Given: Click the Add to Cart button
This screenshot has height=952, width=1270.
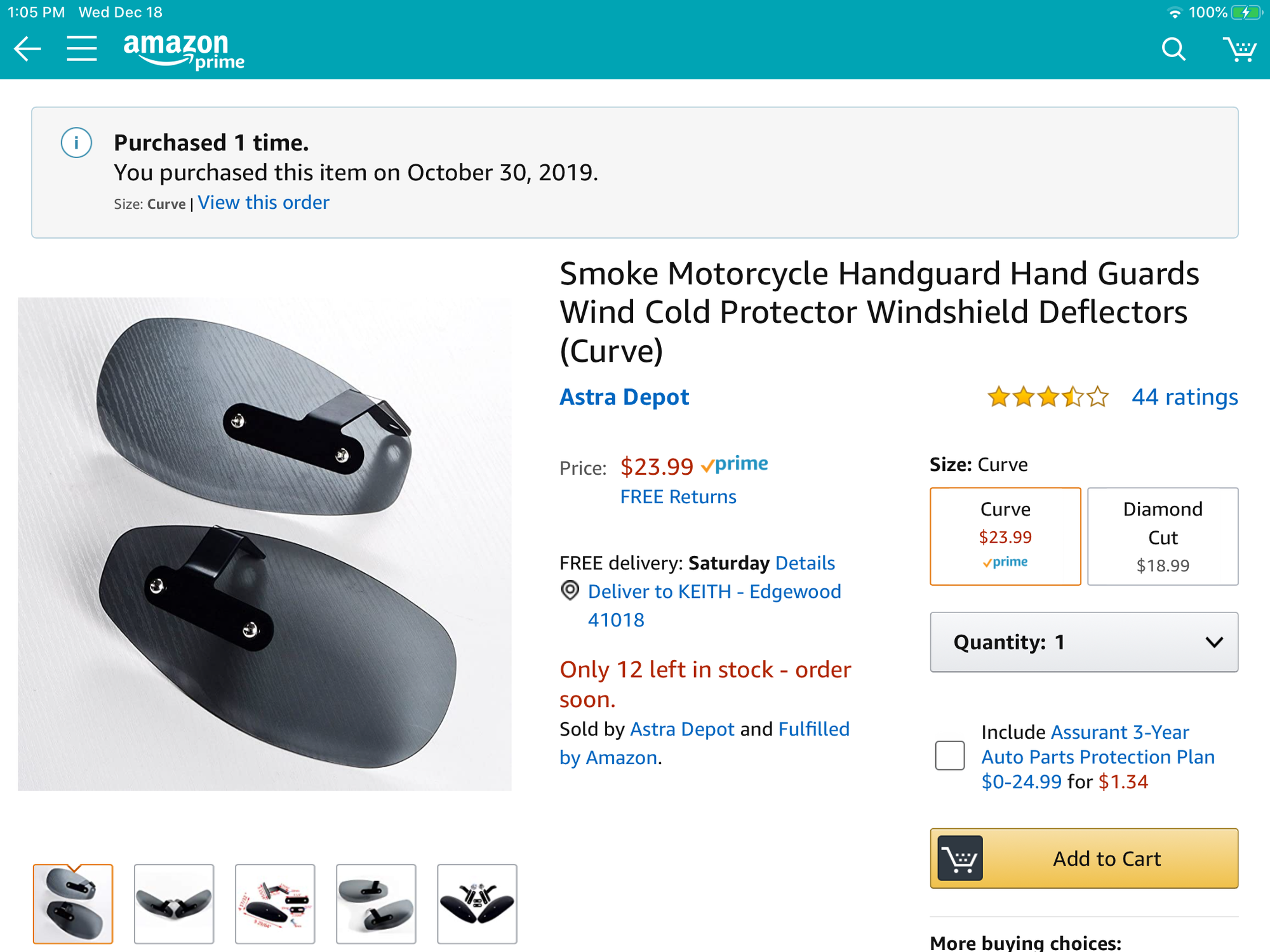Looking at the screenshot, I should coord(1084,858).
